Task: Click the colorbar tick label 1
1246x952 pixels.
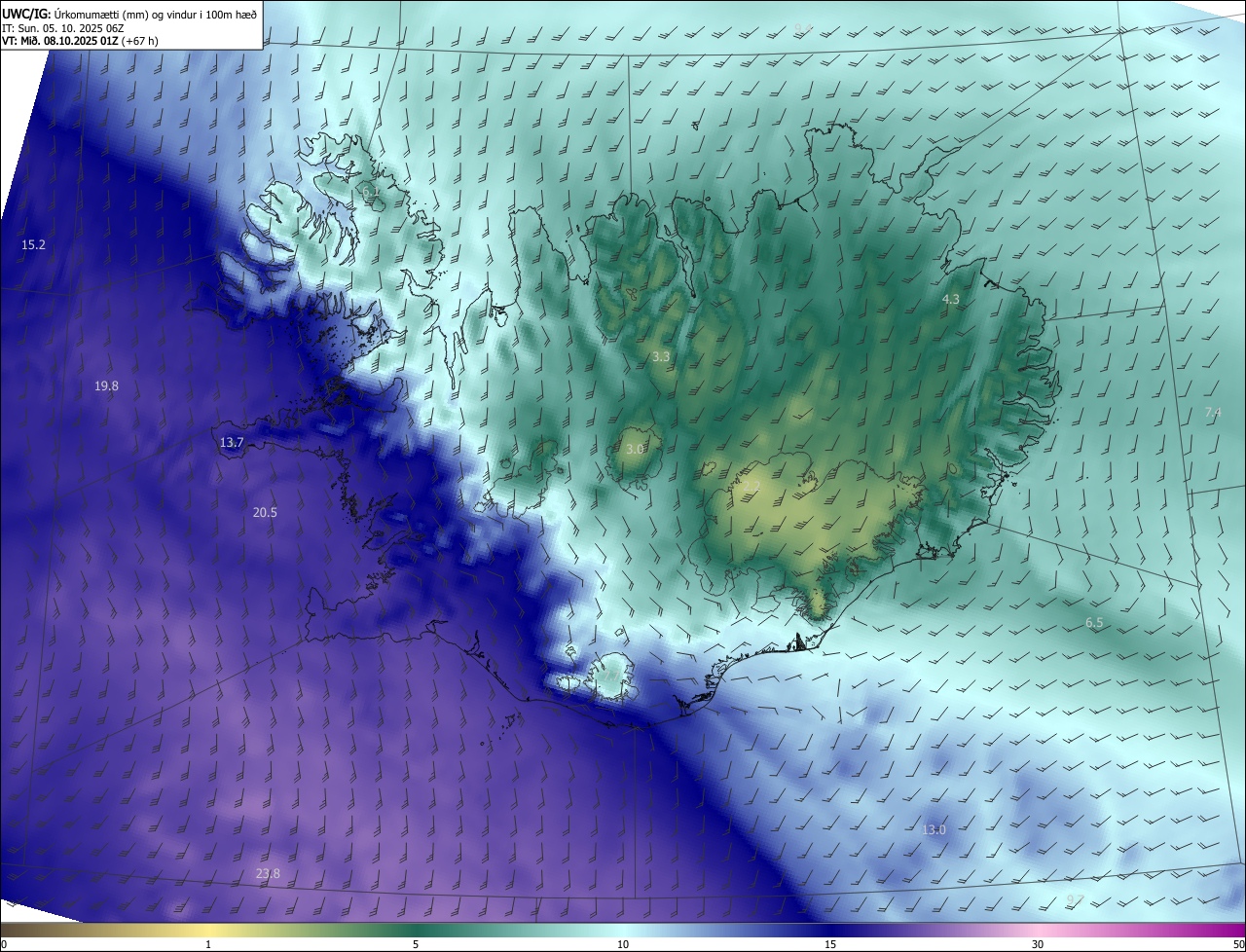Action: pyautogui.click(x=208, y=944)
